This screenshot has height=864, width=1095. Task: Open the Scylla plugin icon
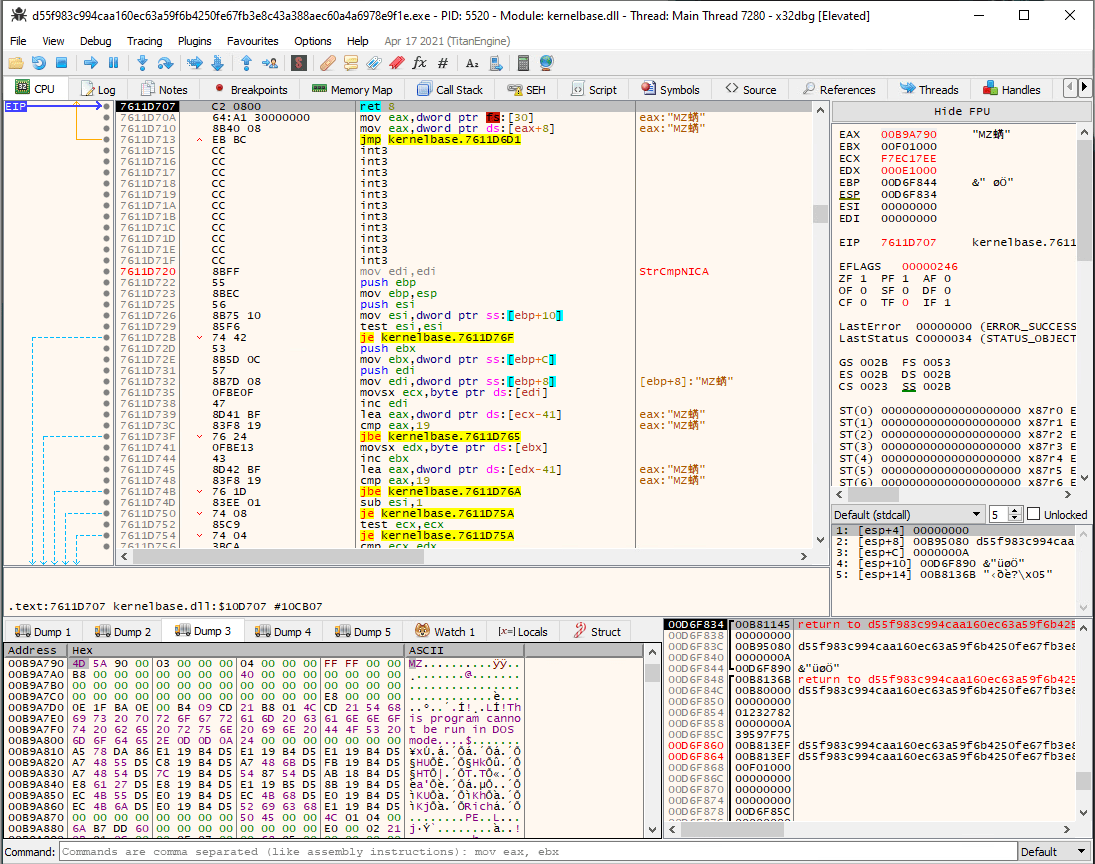[298, 63]
